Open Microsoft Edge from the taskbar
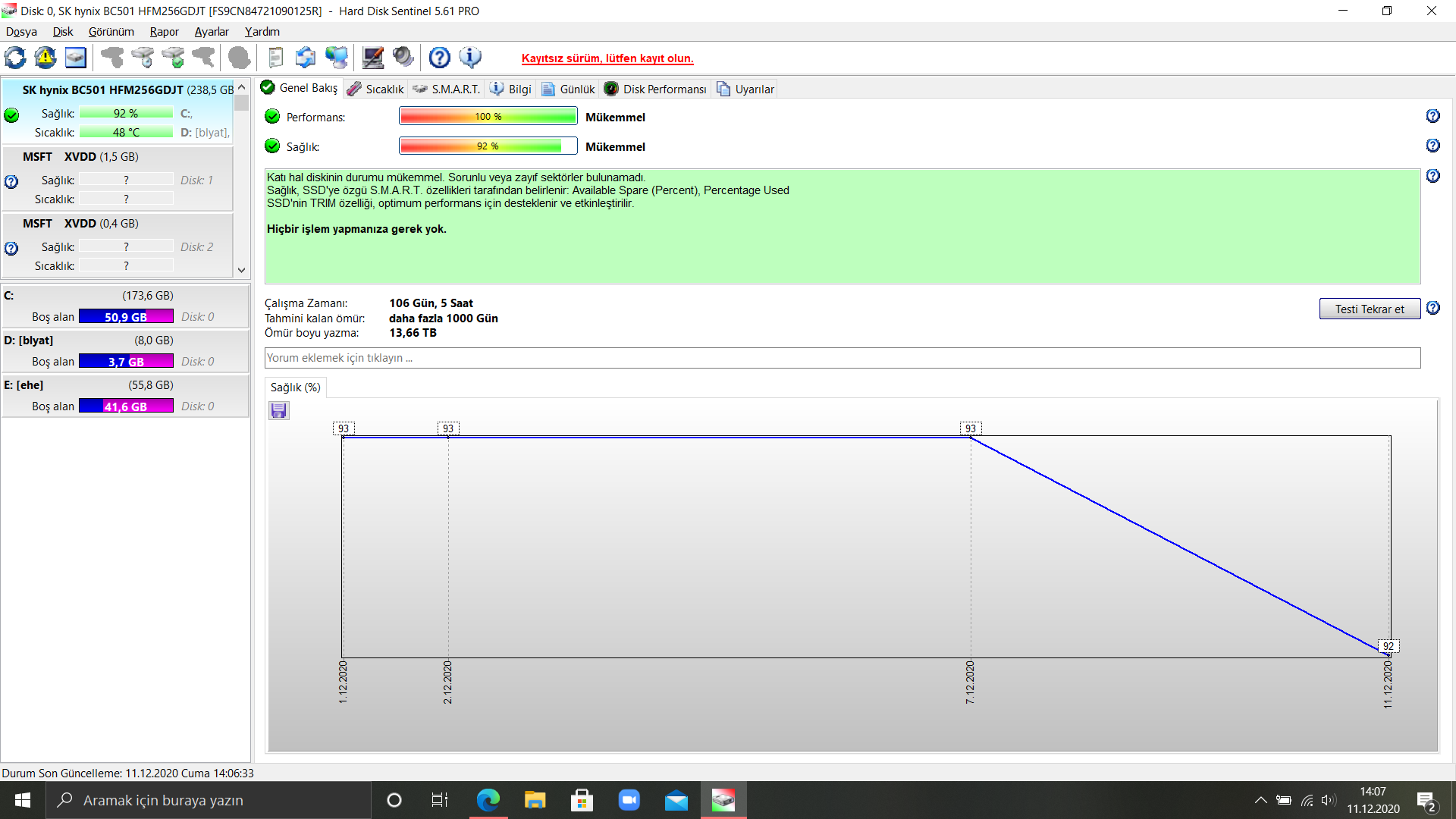This screenshot has height=819, width=1456. pyautogui.click(x=488, y=800)
